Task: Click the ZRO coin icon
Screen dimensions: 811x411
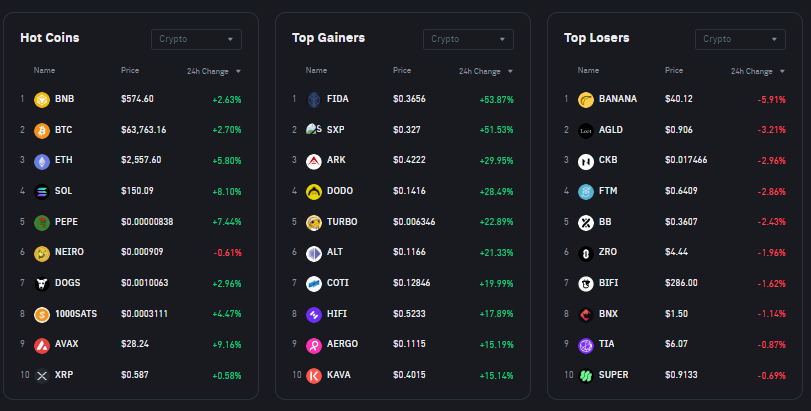Action: (x=586, y=253)
